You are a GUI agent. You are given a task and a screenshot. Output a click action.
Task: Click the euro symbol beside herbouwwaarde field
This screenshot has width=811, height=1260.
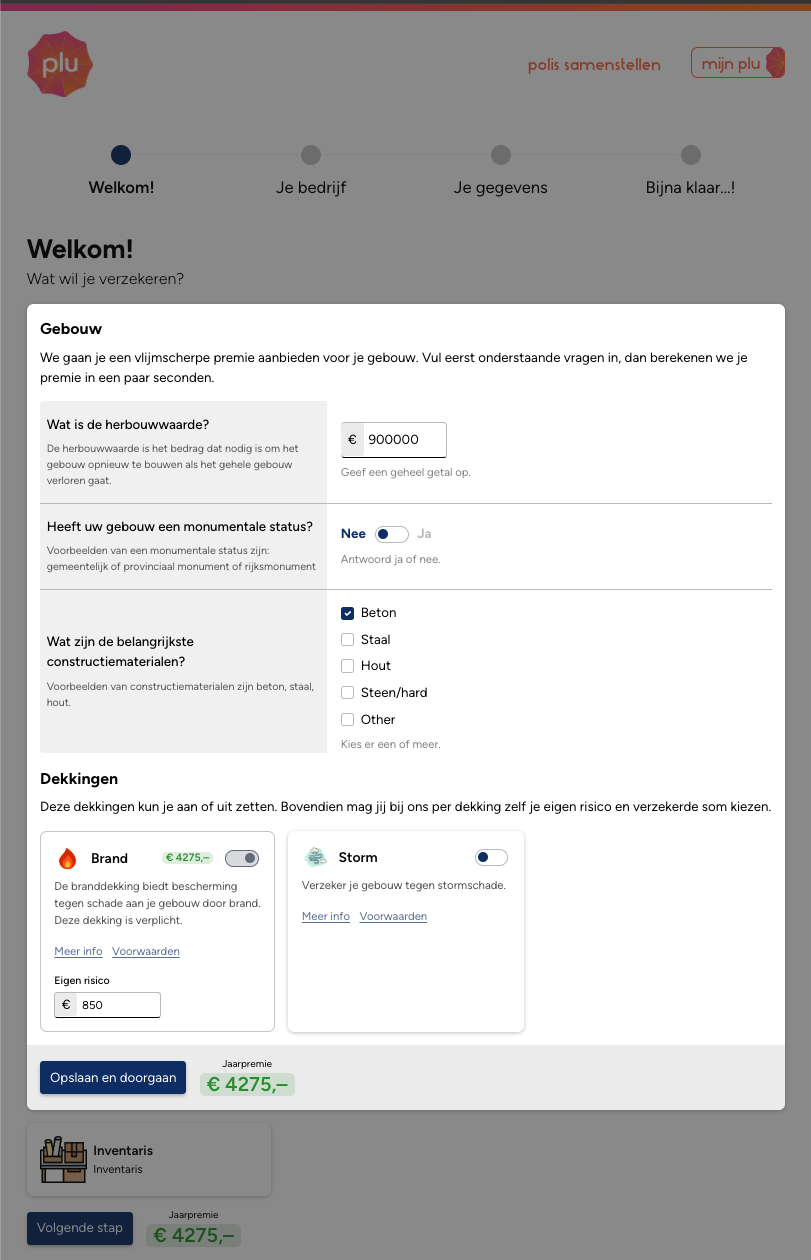coord(352,440)
